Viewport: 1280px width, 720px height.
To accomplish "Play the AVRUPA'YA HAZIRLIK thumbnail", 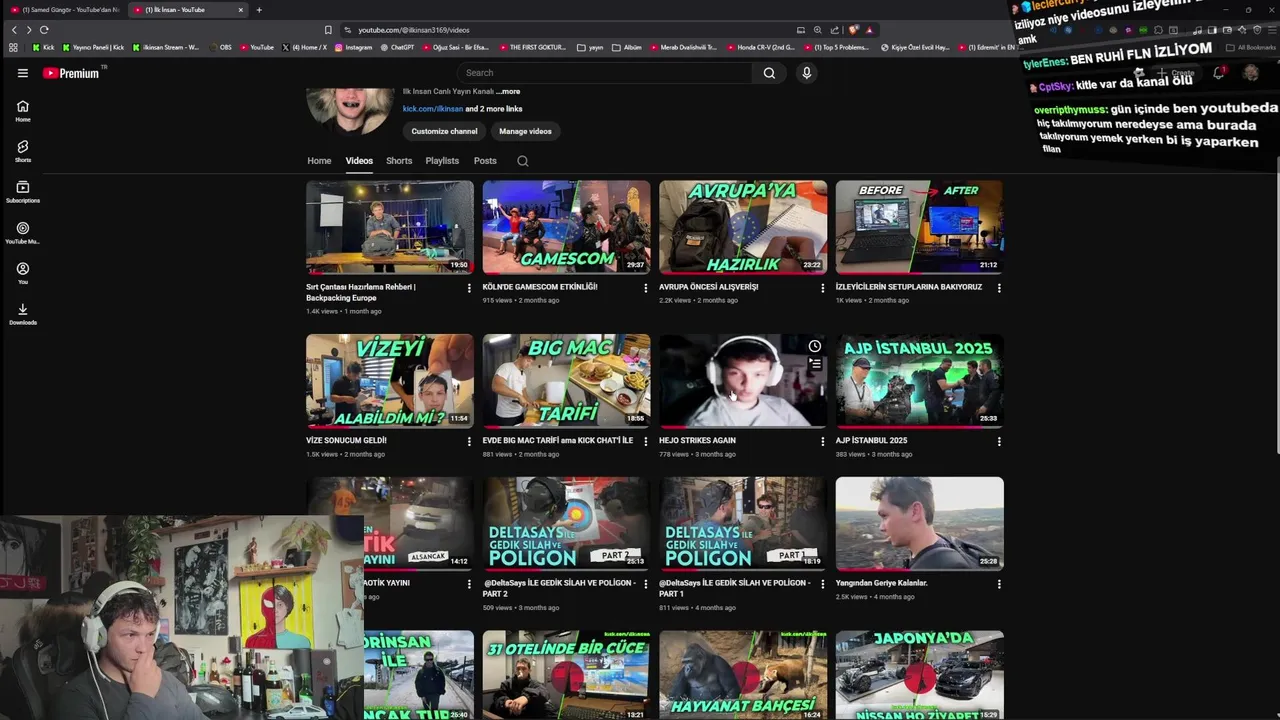I will [x=743, y=227].
